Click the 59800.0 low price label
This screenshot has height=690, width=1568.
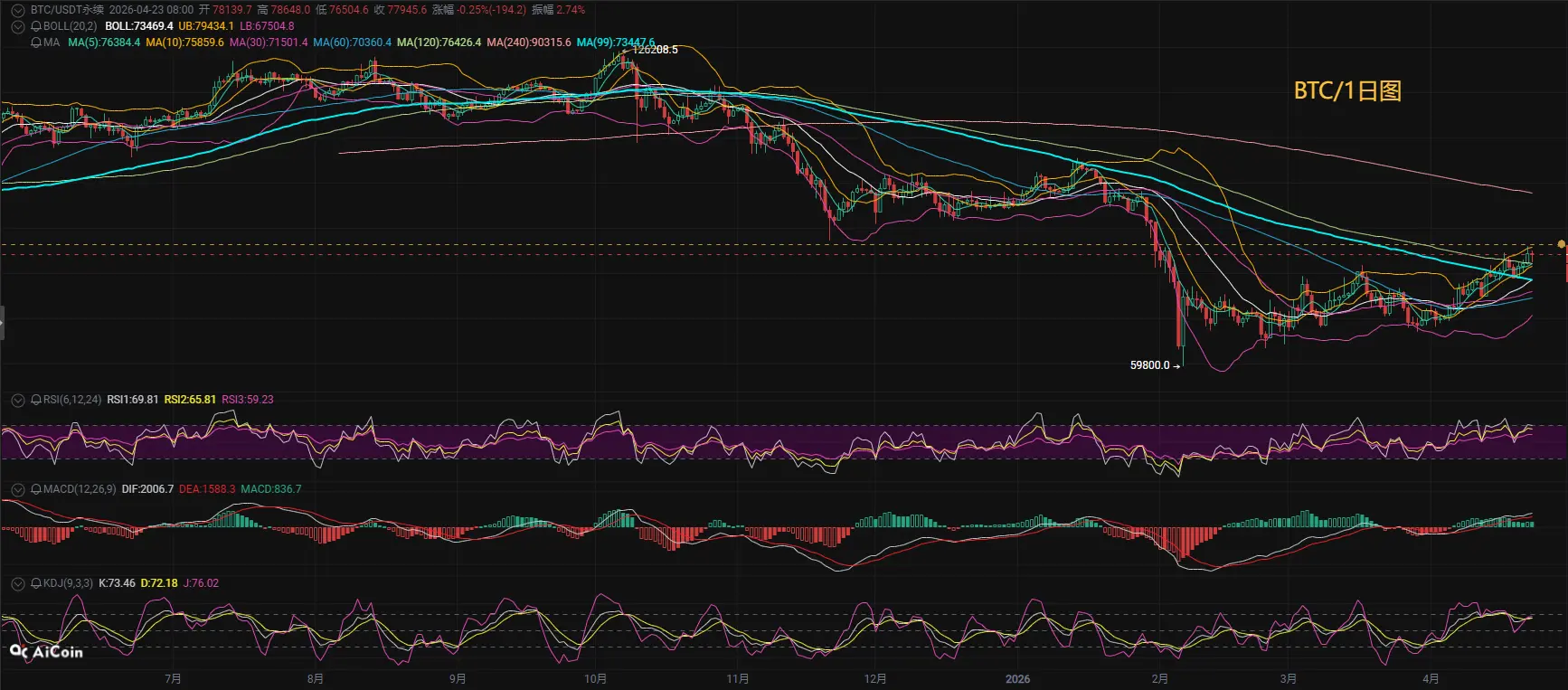[1150, 365]
